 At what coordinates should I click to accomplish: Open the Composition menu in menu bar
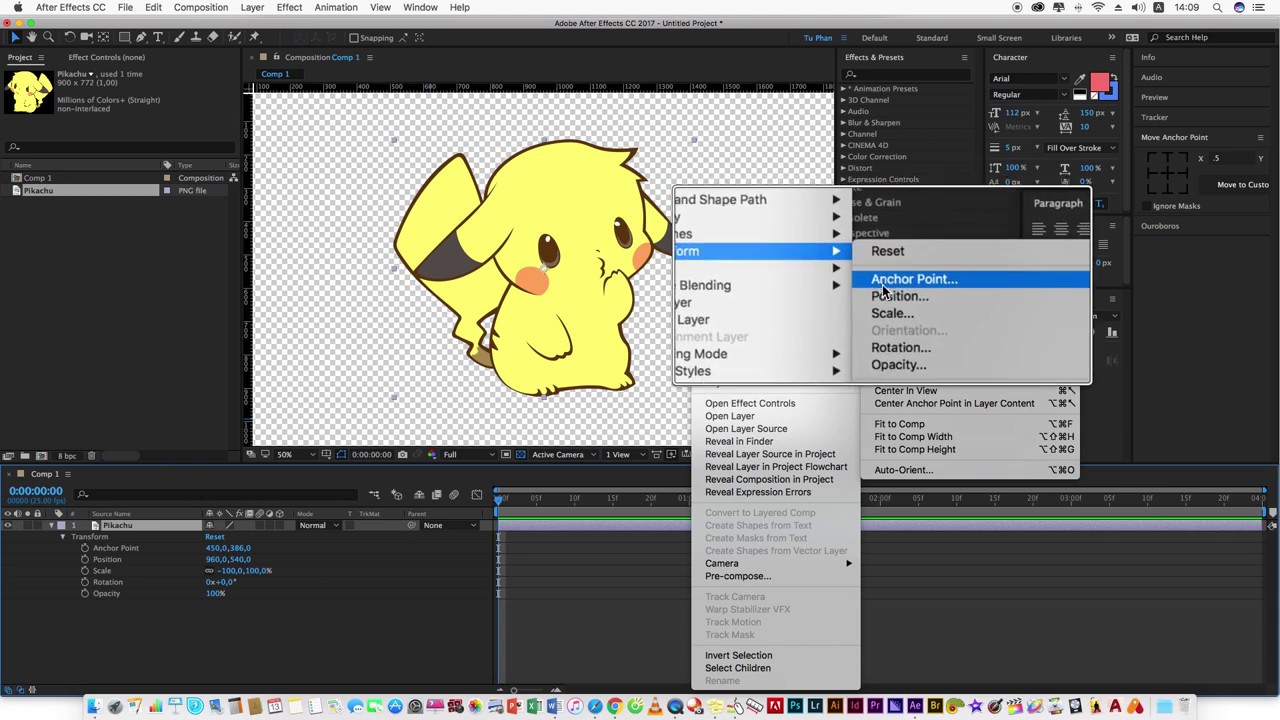200,7
